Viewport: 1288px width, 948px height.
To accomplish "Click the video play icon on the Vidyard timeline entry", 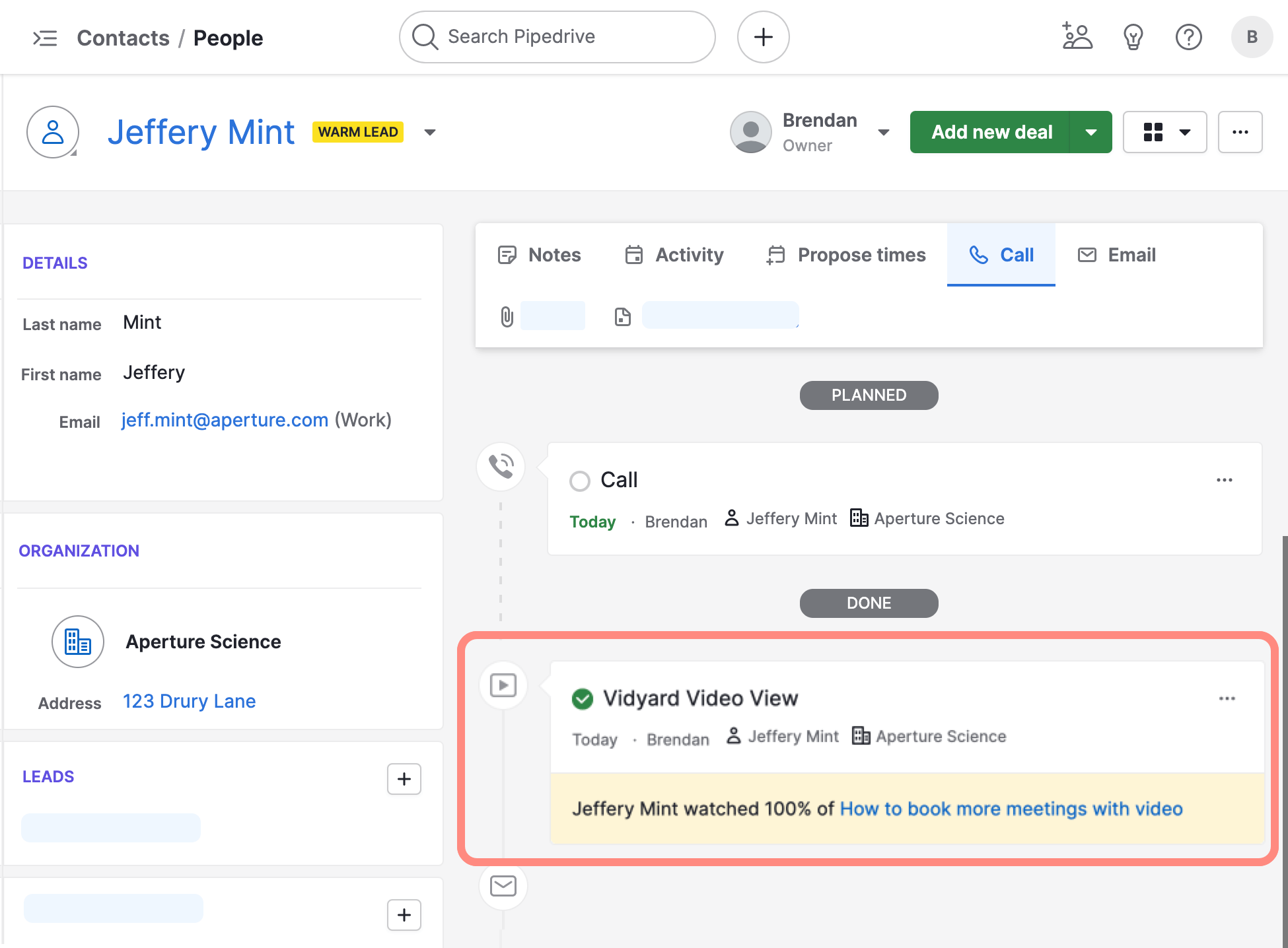I will [x=503, y=685].
